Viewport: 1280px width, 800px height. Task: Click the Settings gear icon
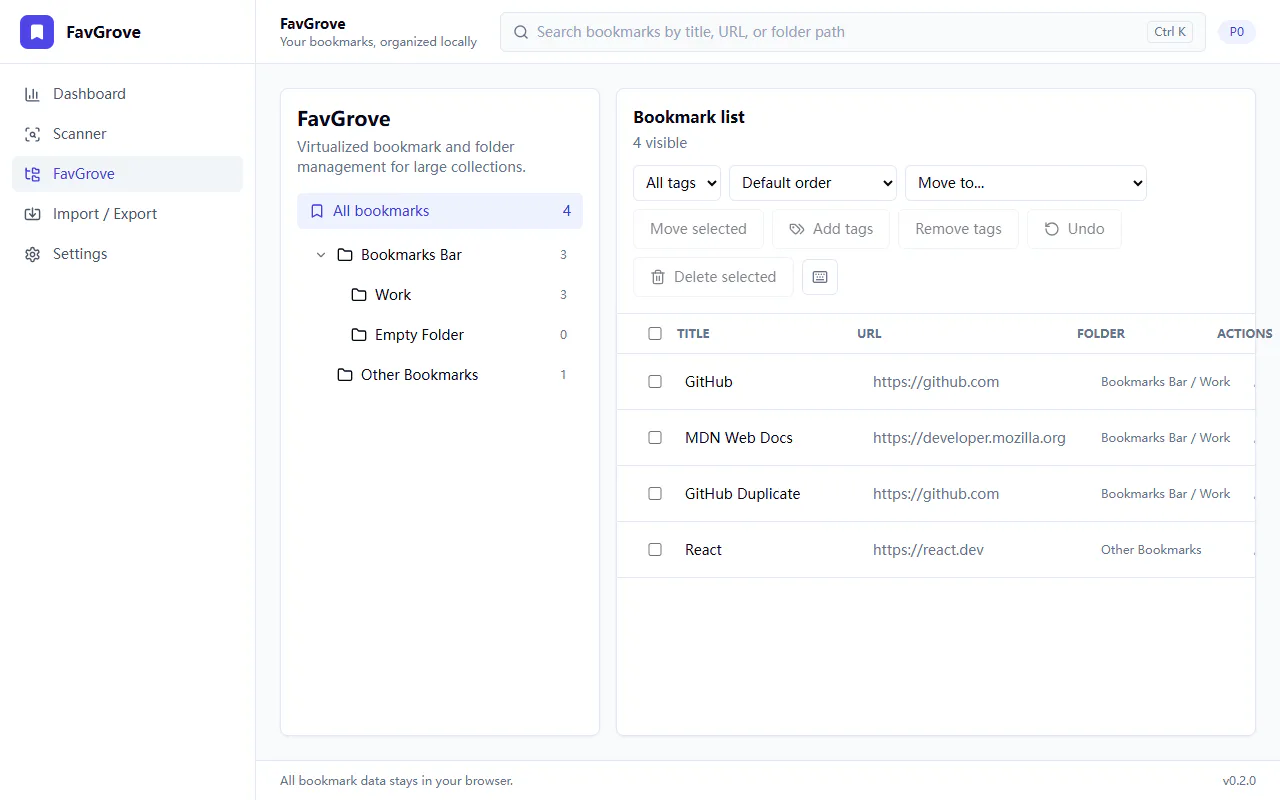tap(33, 254)
